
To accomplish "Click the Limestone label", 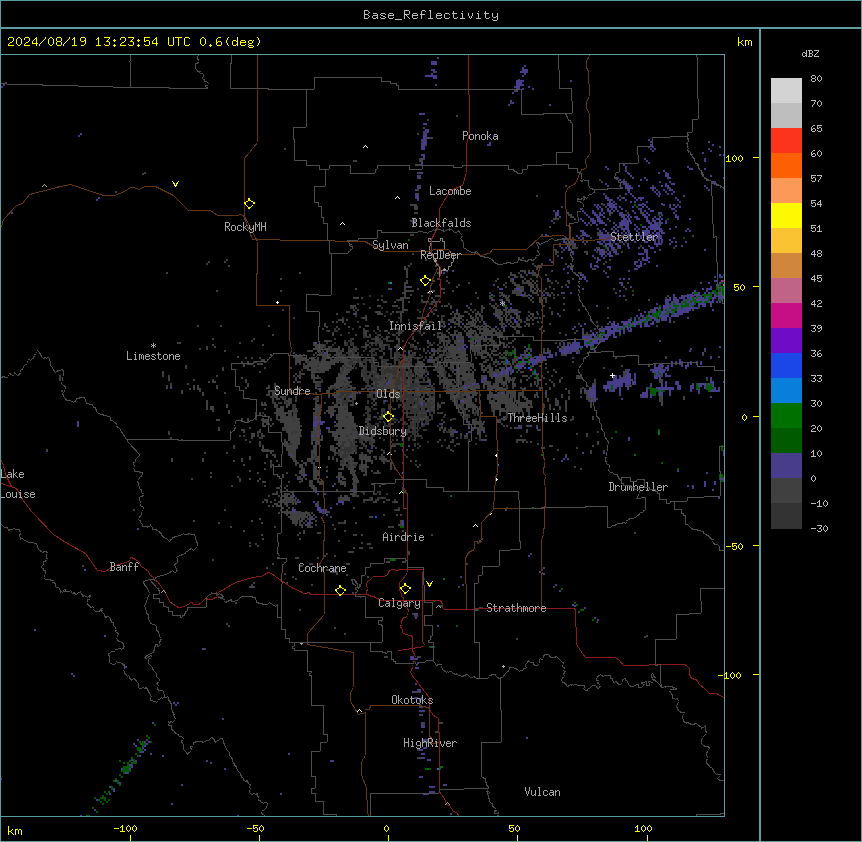I will pos(153,356).
